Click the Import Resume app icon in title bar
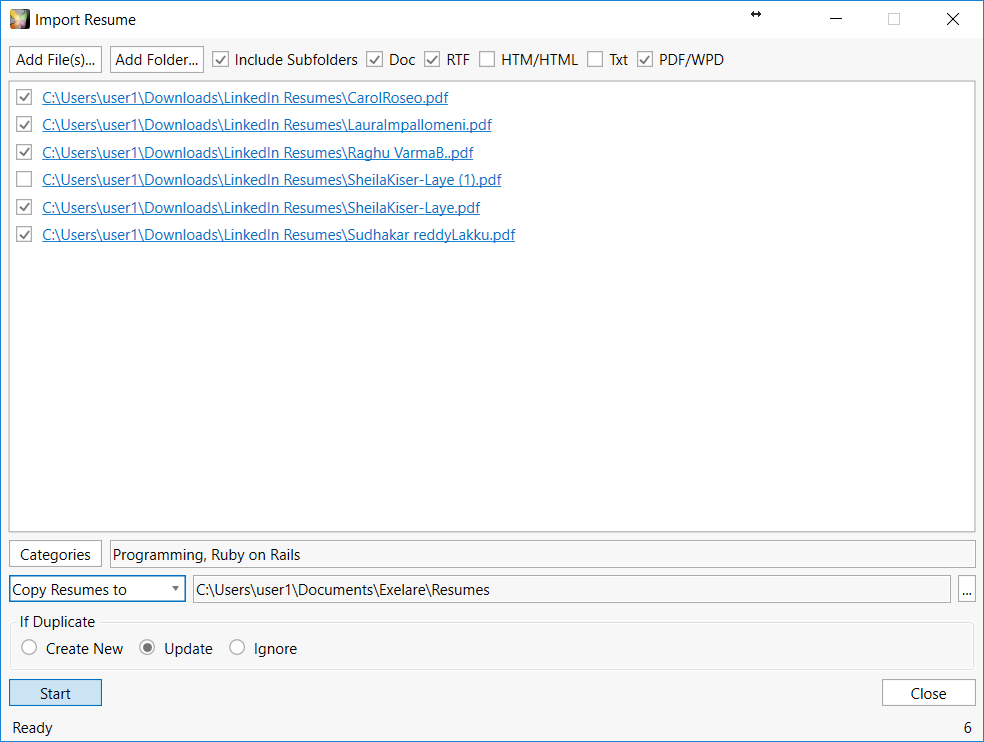The image size is (984, 742). click(x=19, y=19)
